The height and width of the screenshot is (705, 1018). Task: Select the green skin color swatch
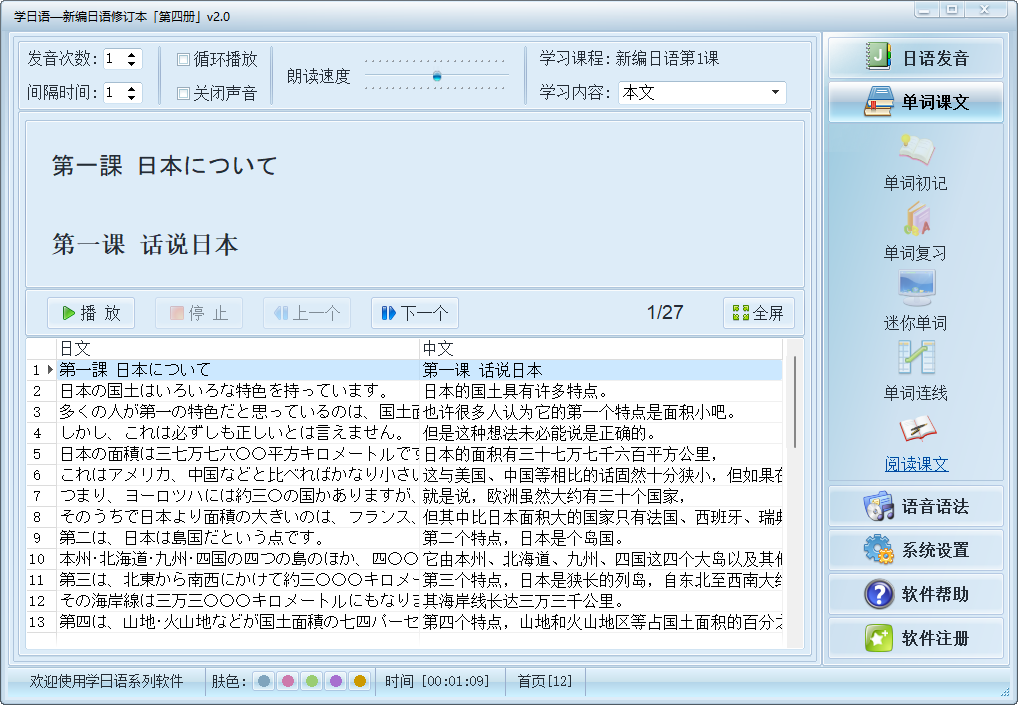[312, 681]
